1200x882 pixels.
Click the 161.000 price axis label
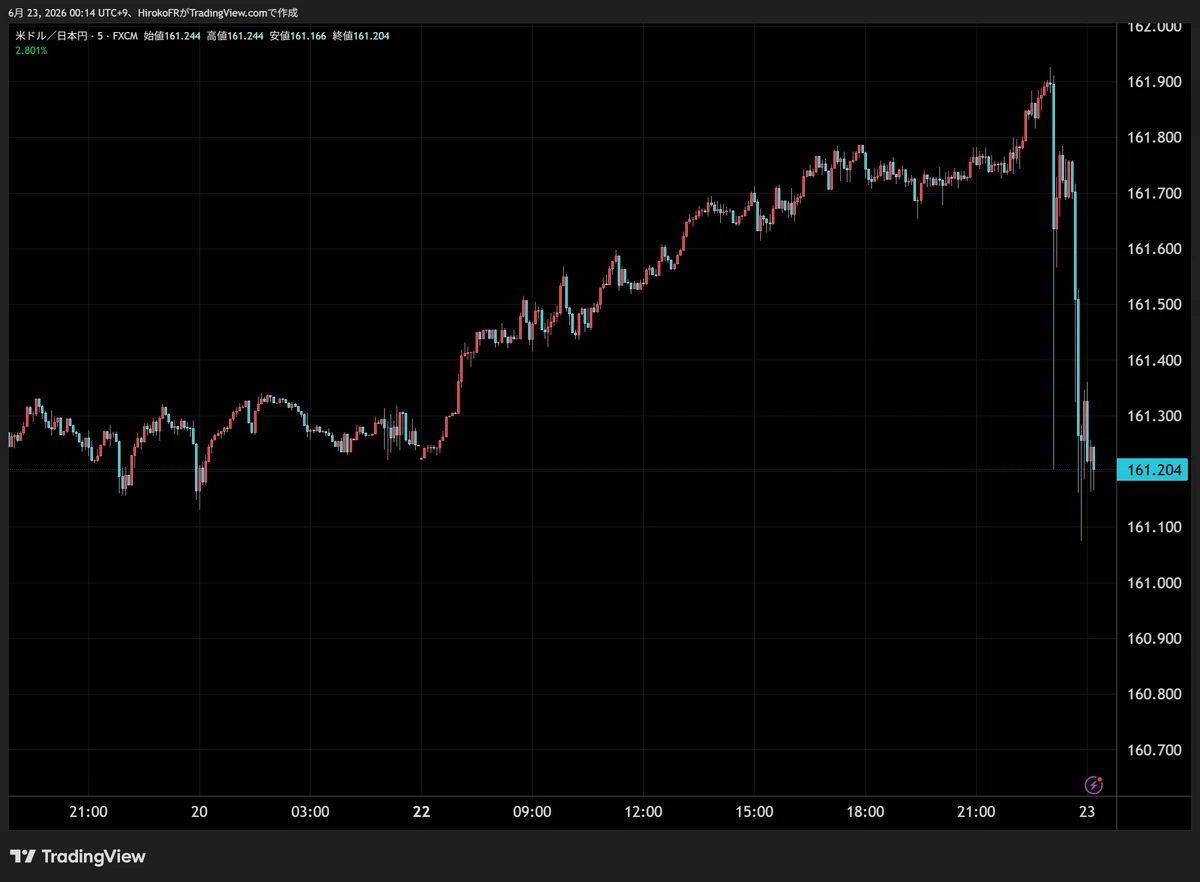pos(1155,583)
